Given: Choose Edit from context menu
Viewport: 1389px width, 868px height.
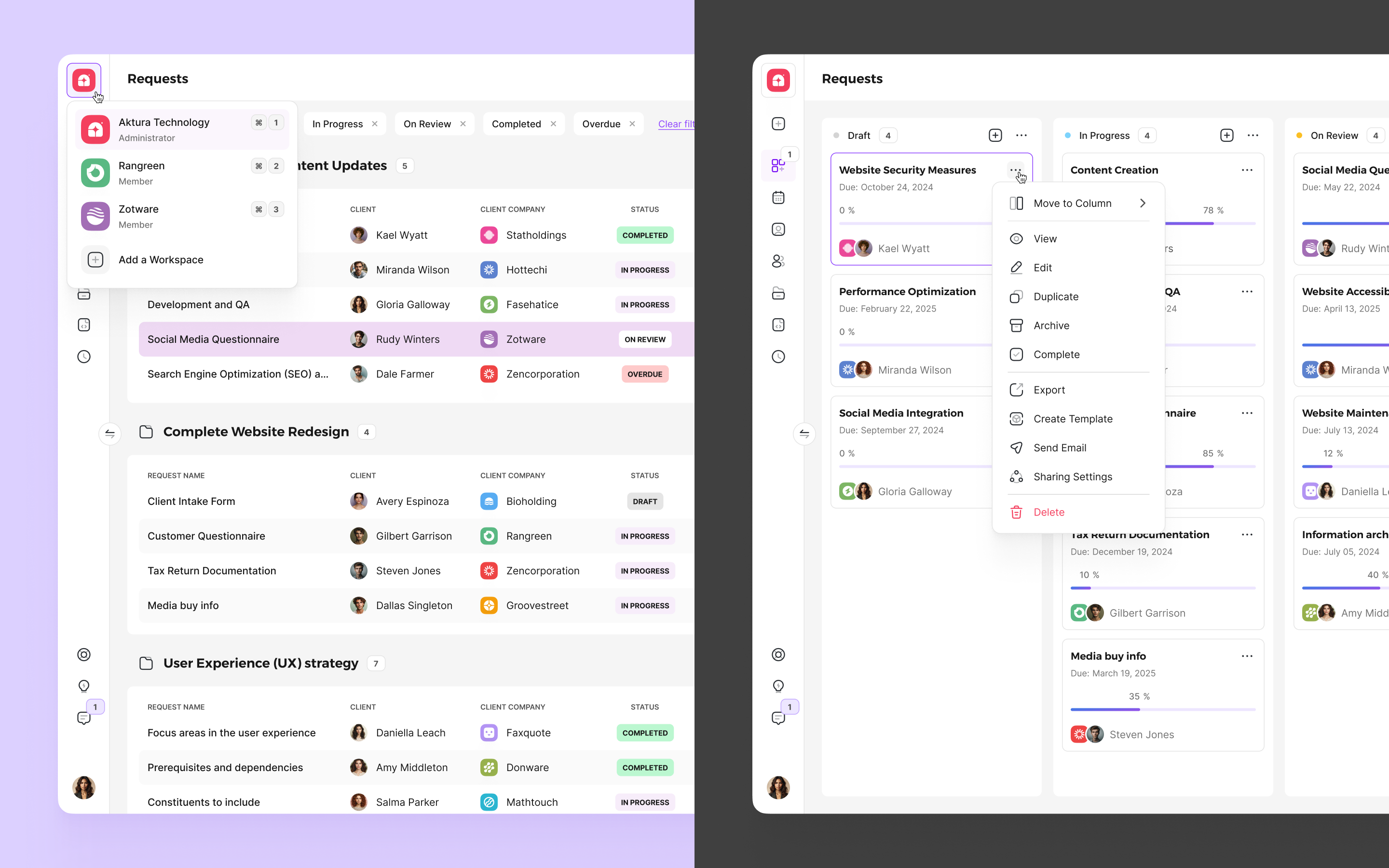Looking at the screenshot, I should pos(1078,268).
